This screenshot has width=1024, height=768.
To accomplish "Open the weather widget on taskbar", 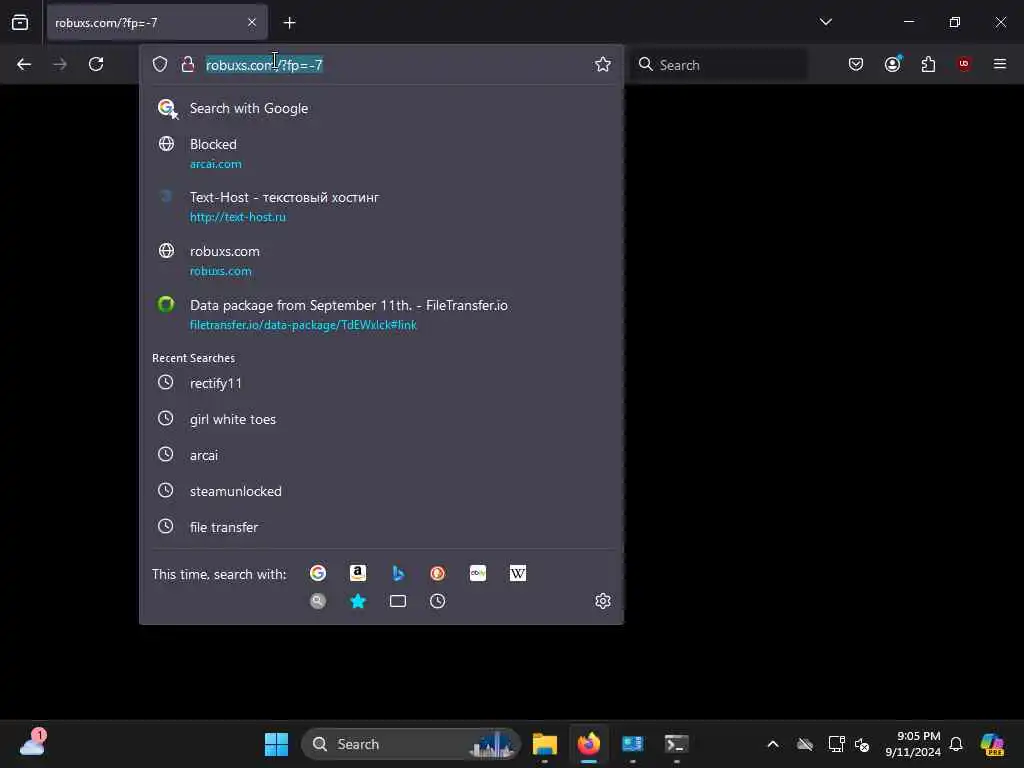I will click(x=33, y=743).
